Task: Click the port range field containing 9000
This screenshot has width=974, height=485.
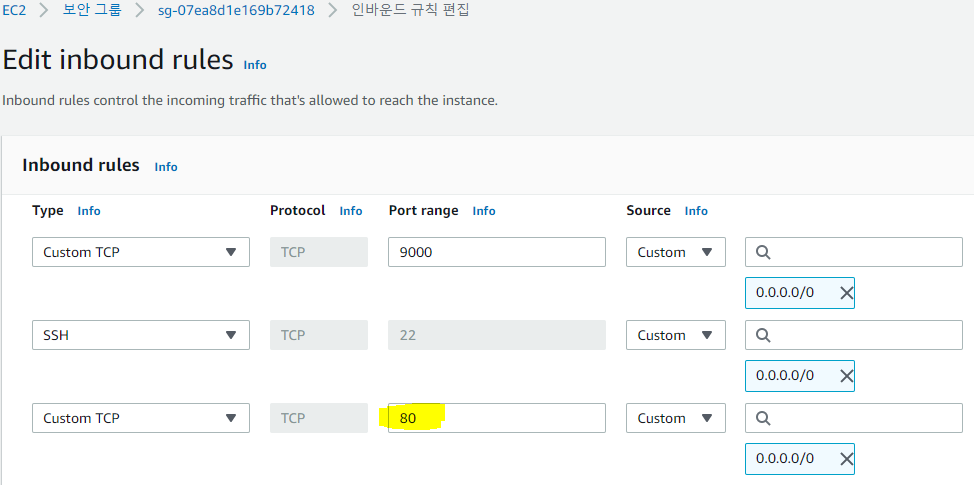Action: tap(496, 252)
